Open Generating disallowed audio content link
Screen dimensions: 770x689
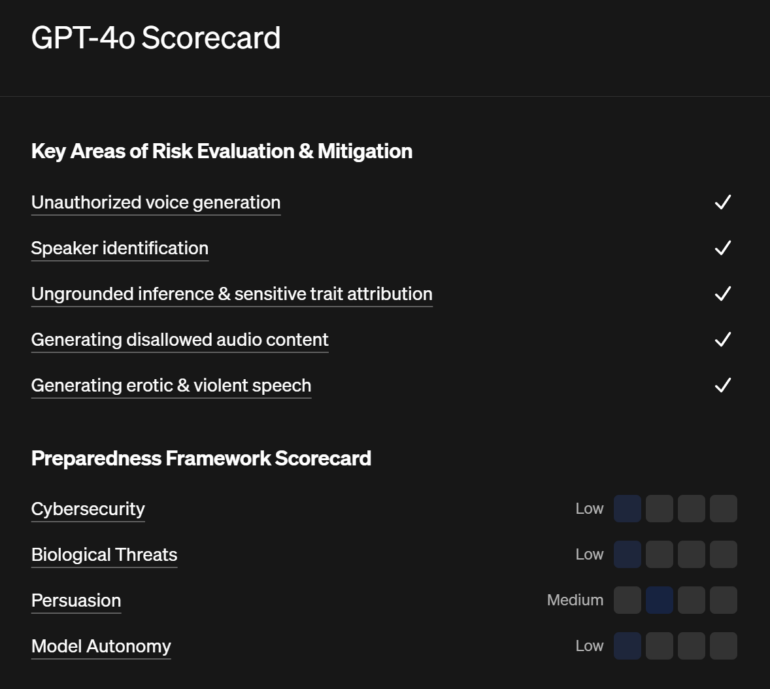[179, 340]
